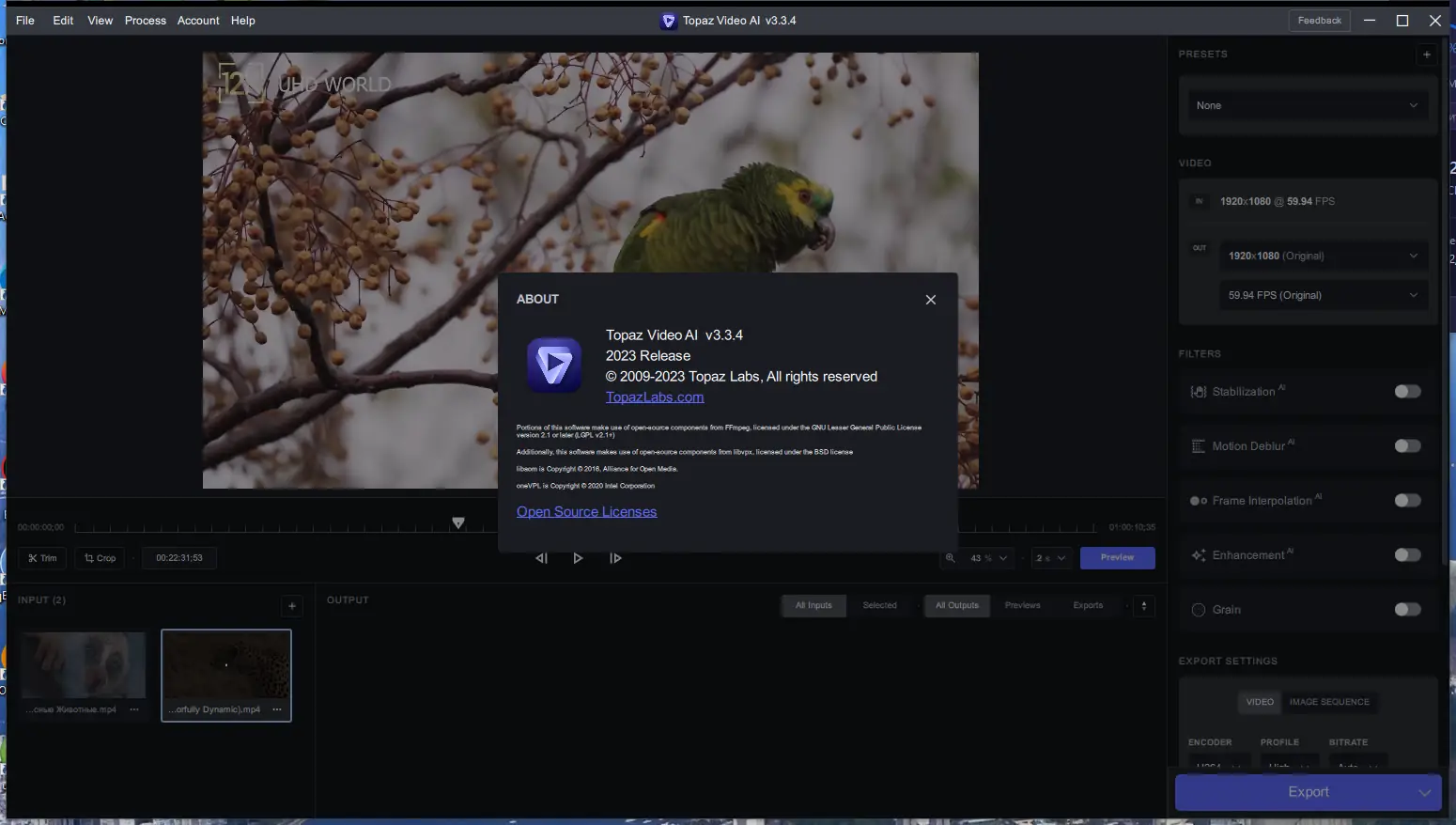This screenshot has width=1456, height=825.
Task: Select the Exports filter
Action: [1088, 606]
